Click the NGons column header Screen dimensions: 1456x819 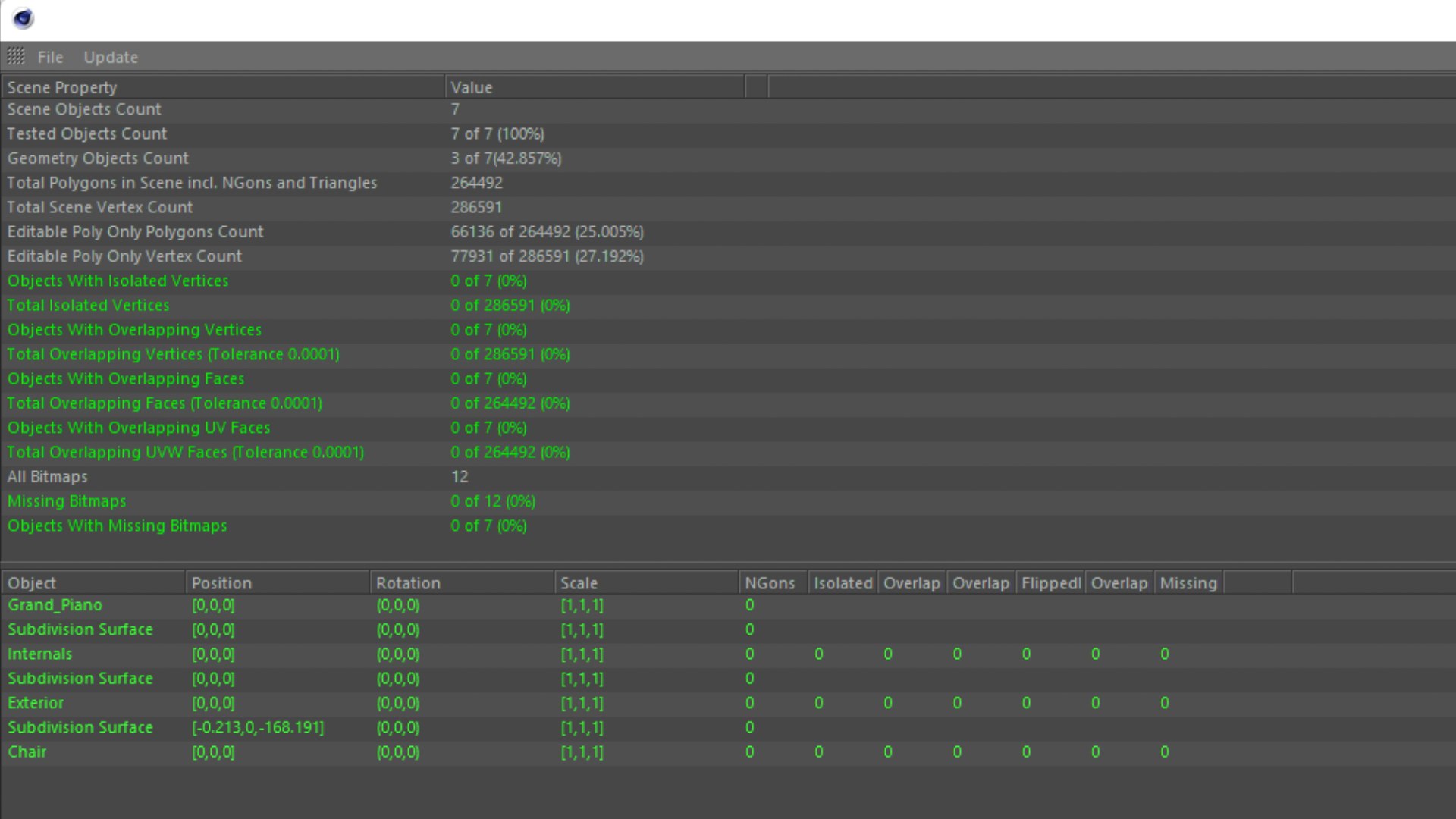click(773, 583)
